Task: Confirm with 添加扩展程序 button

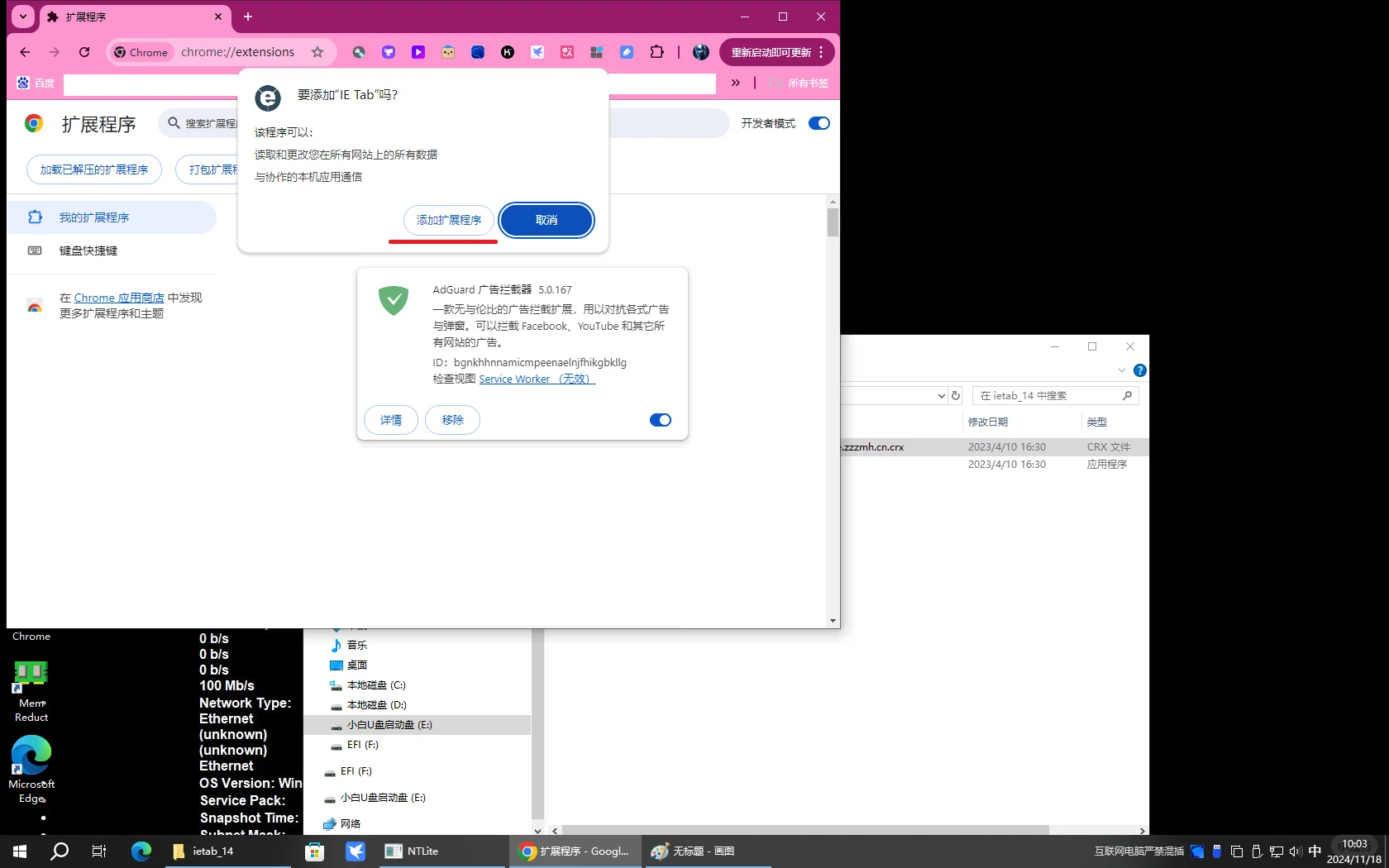Action: pyautogui.click(x=449, y=220)
